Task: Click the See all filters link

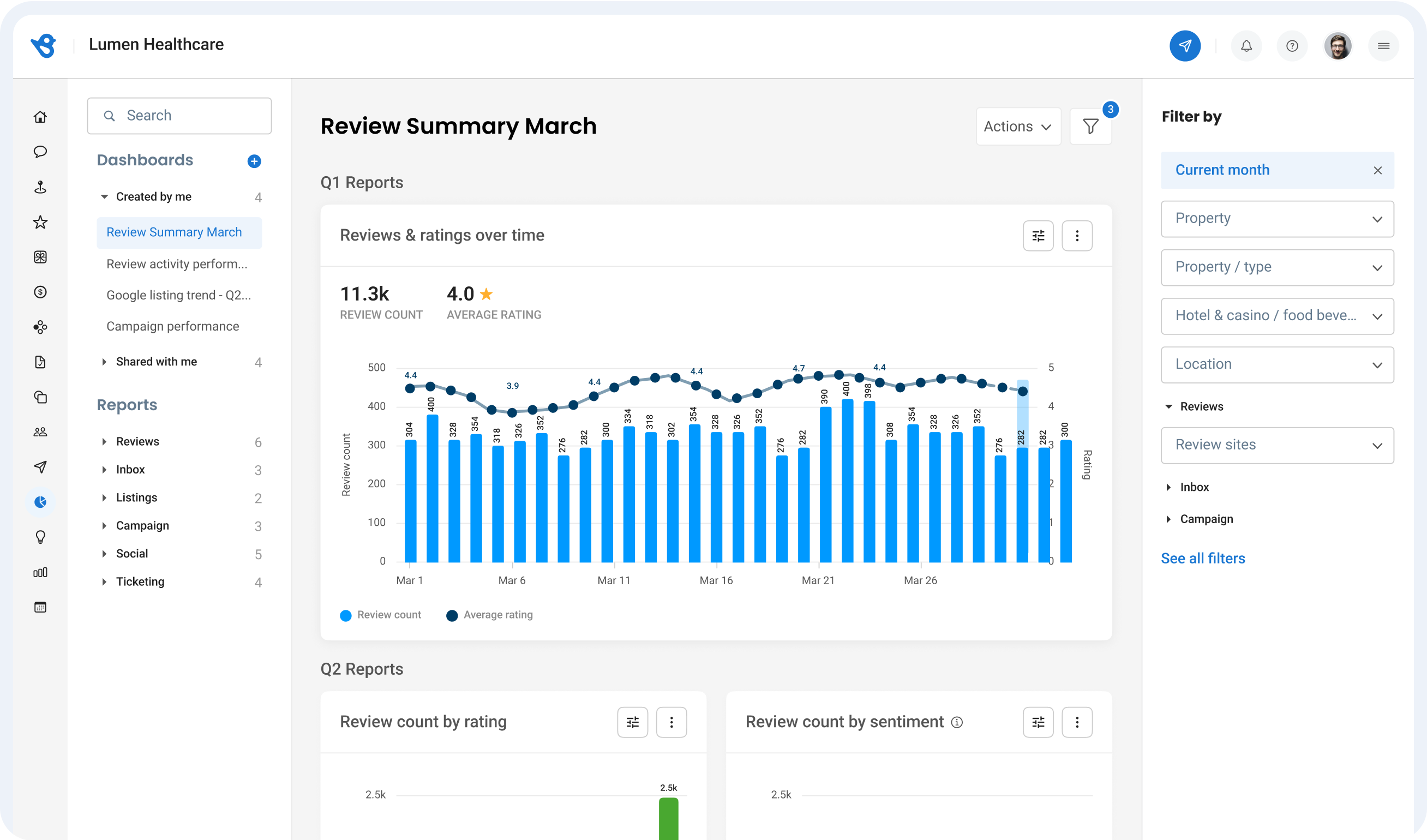Action: coord(1203,558)
